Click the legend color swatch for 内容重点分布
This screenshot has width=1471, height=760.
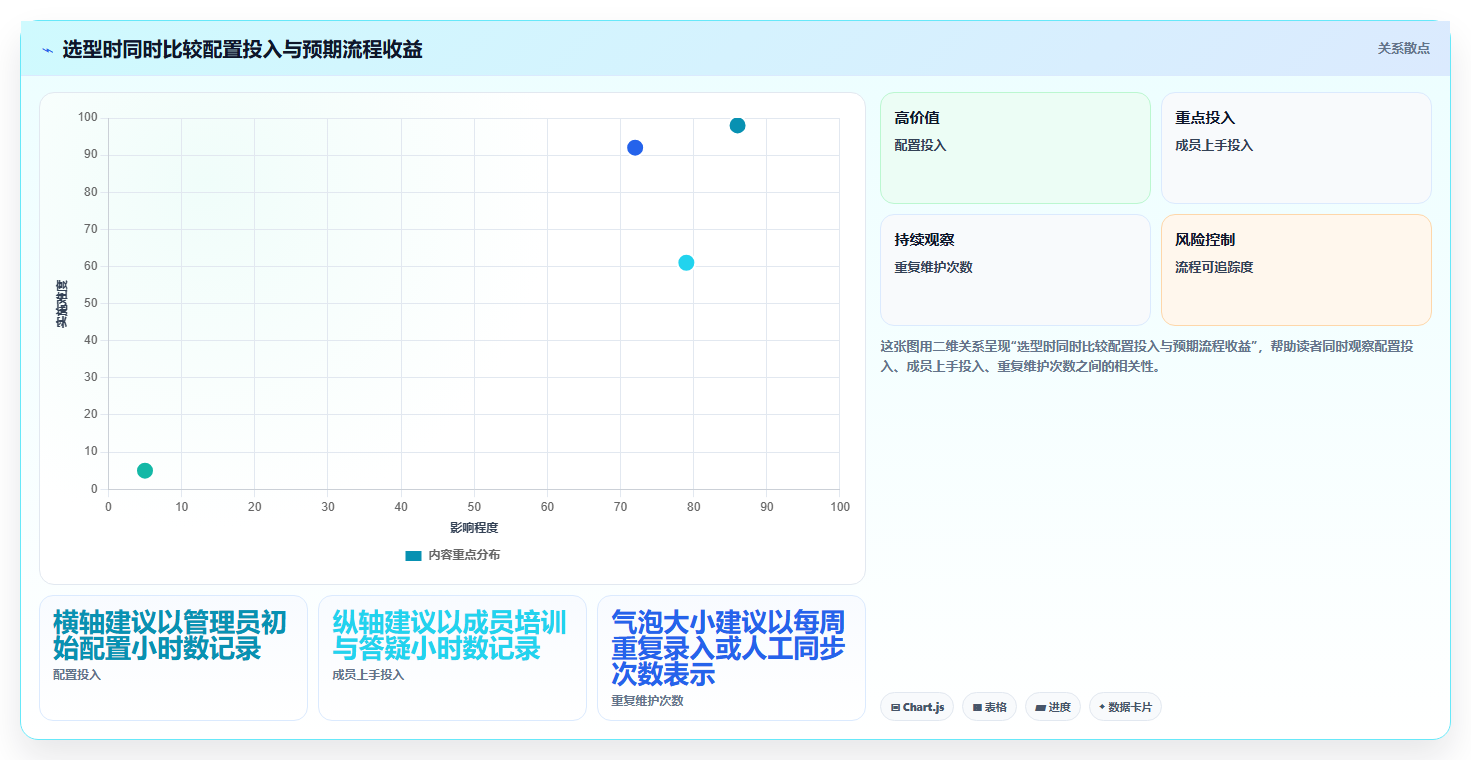[414, 555]
